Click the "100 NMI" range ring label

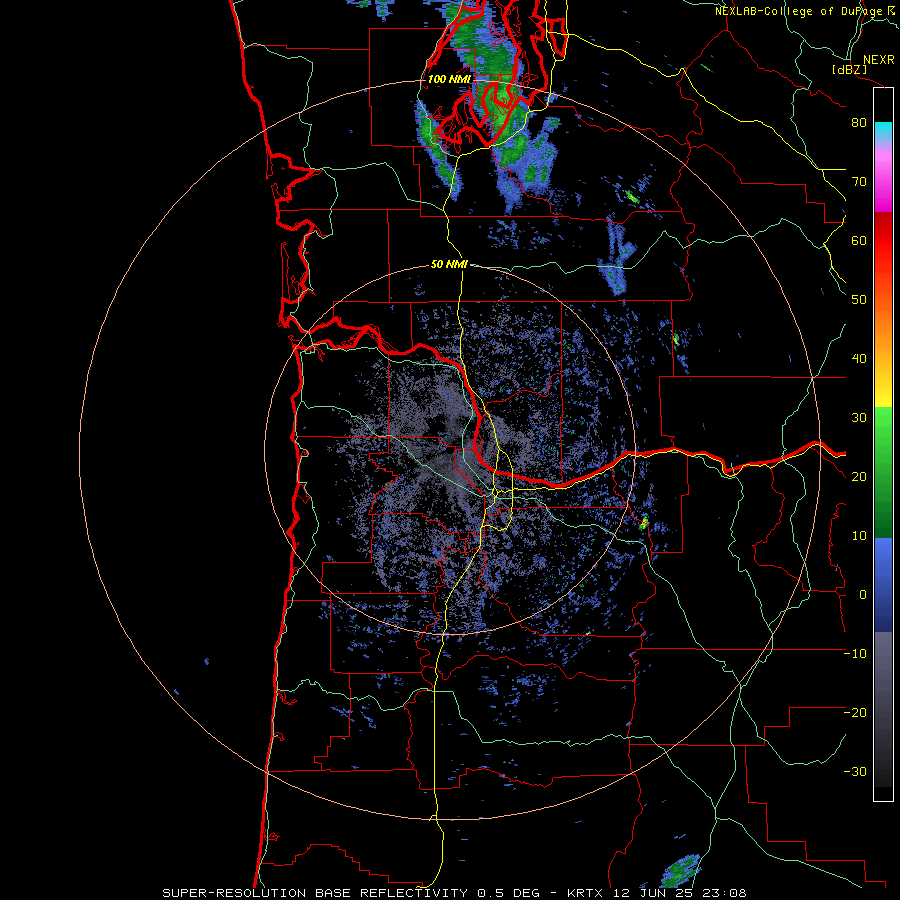[449, 79]
